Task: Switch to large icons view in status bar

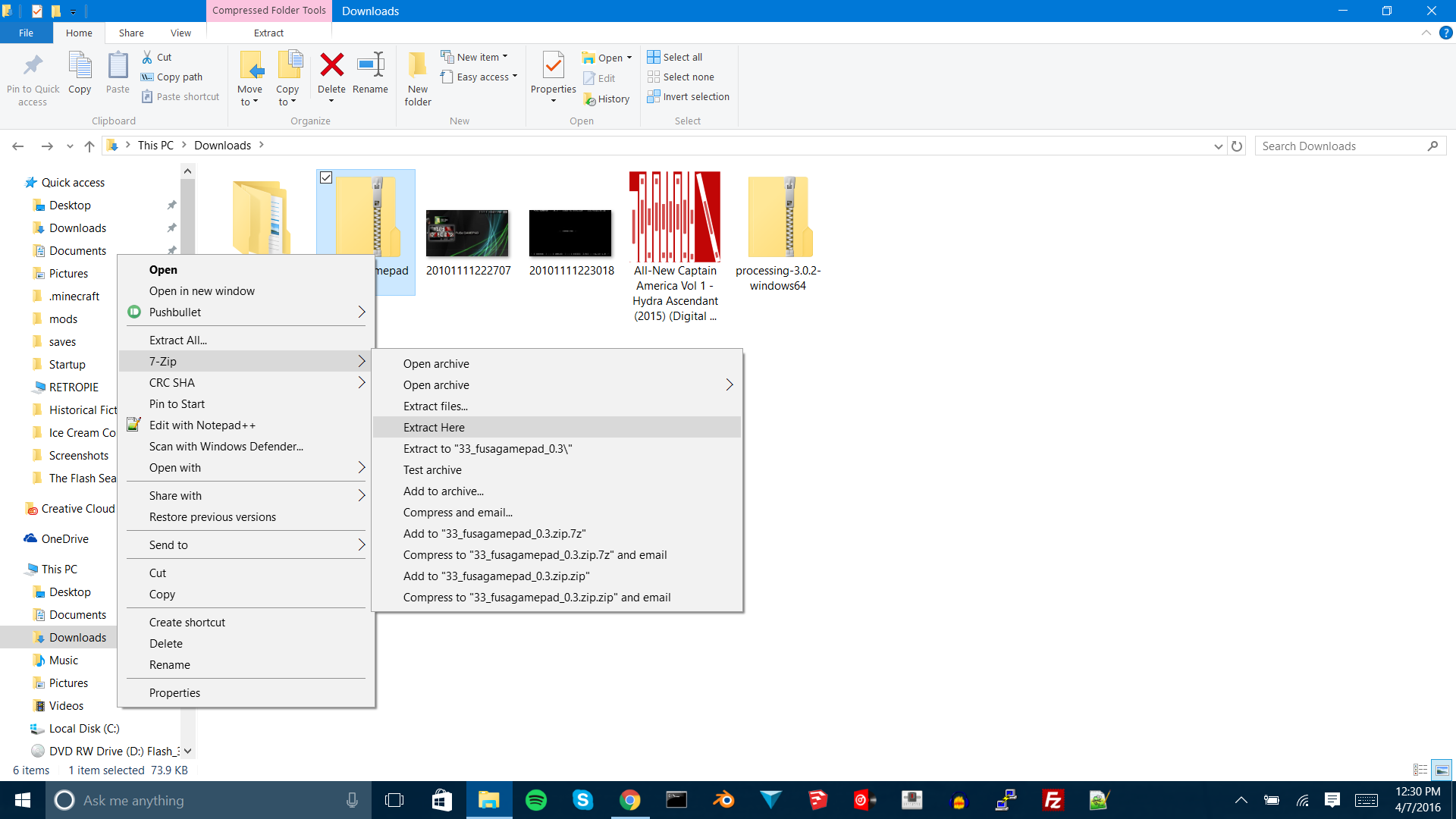Action: (x=1442, y=770)
